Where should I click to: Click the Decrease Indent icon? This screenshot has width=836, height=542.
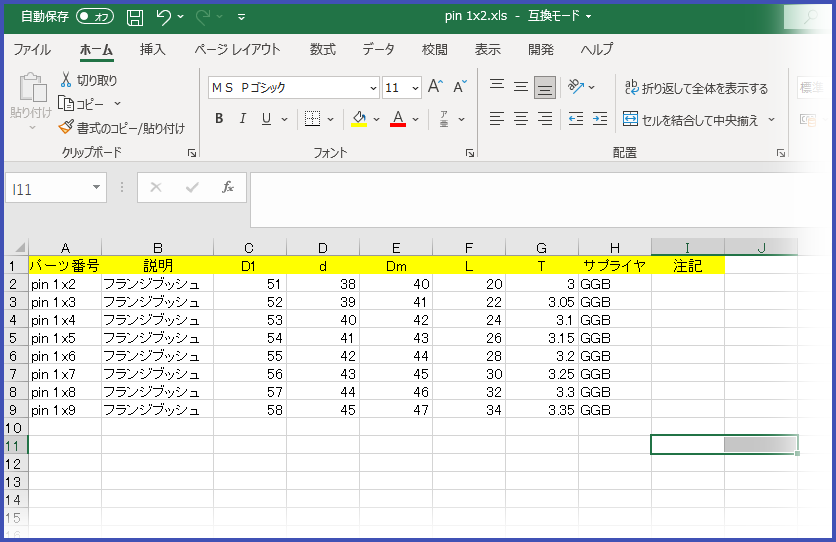click(576, 119)
